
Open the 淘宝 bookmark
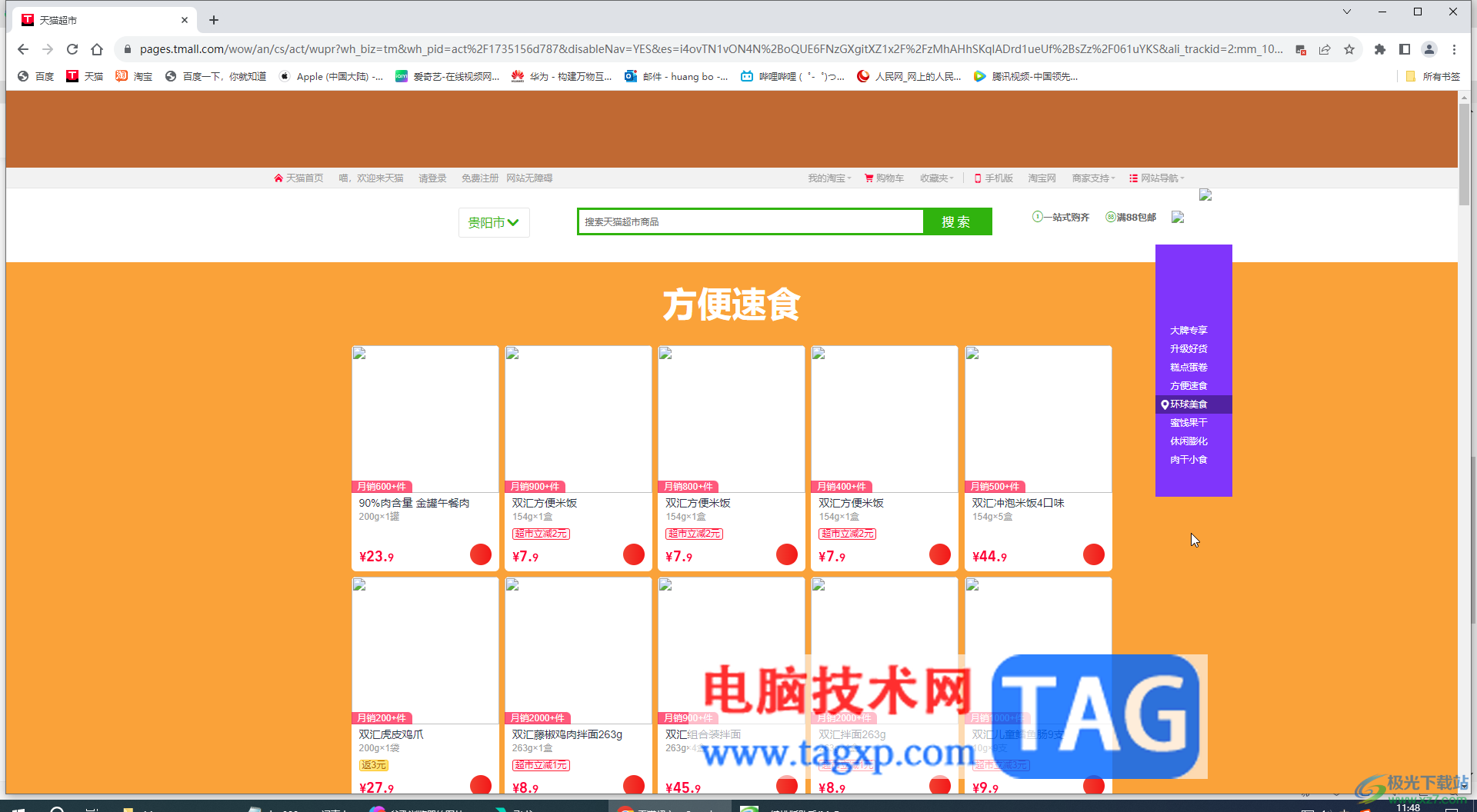pos(134,76)
